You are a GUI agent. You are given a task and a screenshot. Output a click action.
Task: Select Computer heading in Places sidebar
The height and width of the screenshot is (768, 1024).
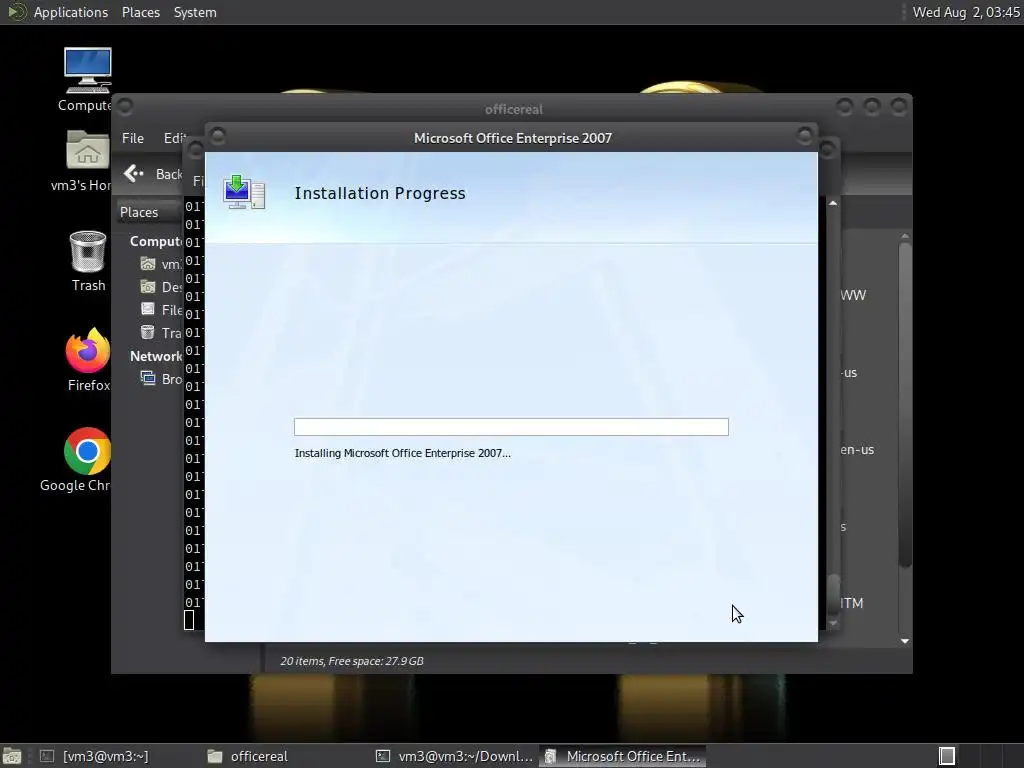pos(155,241)
